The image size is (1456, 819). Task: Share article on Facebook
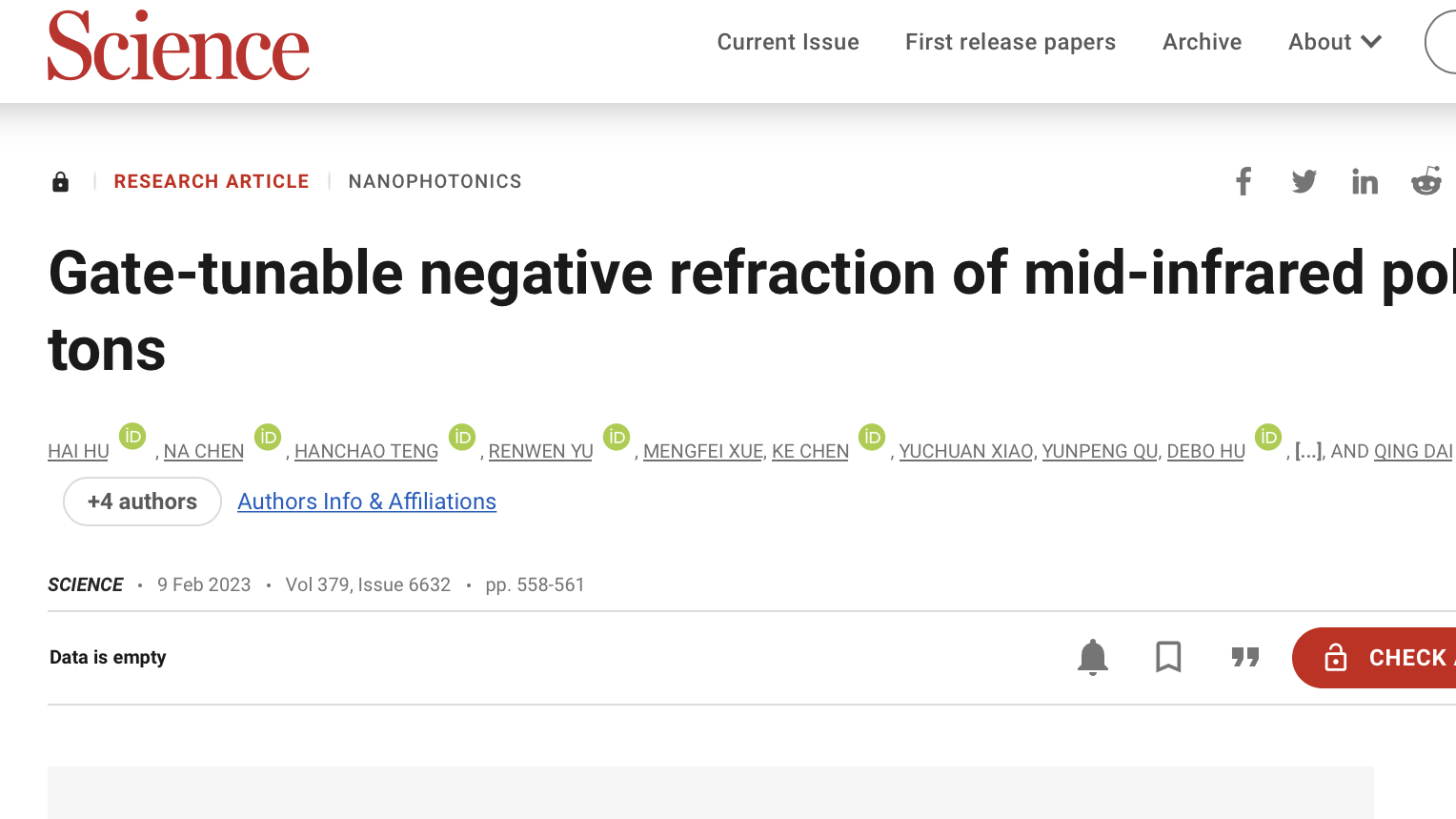(1244, 181)
